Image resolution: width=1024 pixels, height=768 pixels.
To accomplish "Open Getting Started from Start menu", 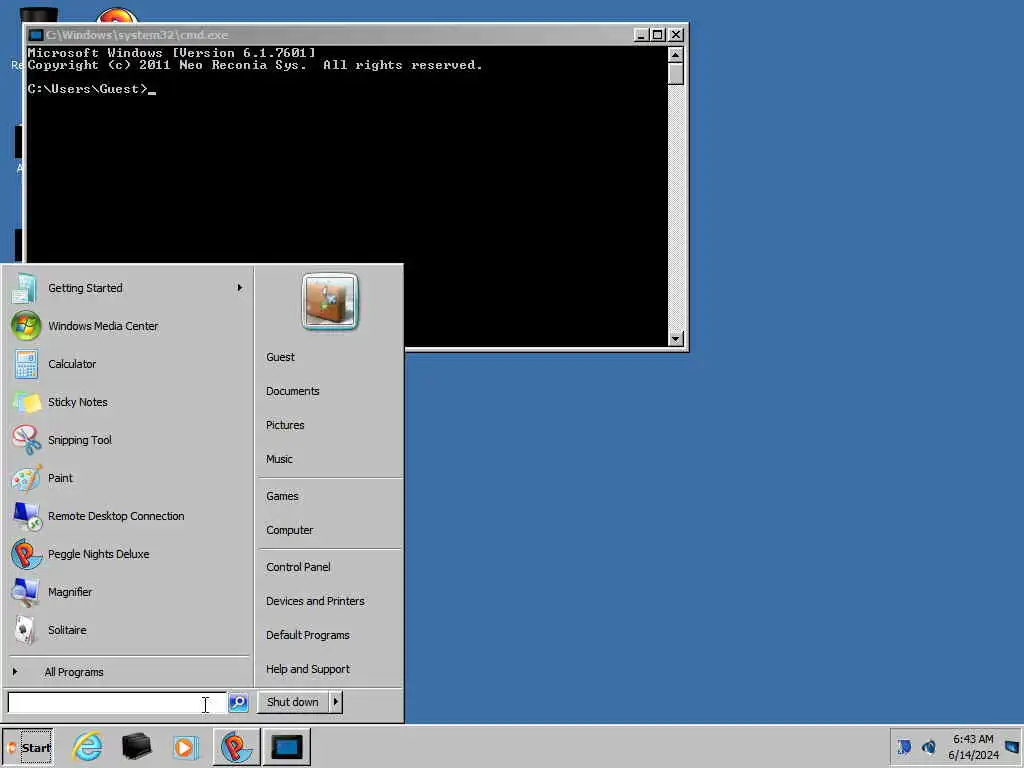I will (129, 288).
